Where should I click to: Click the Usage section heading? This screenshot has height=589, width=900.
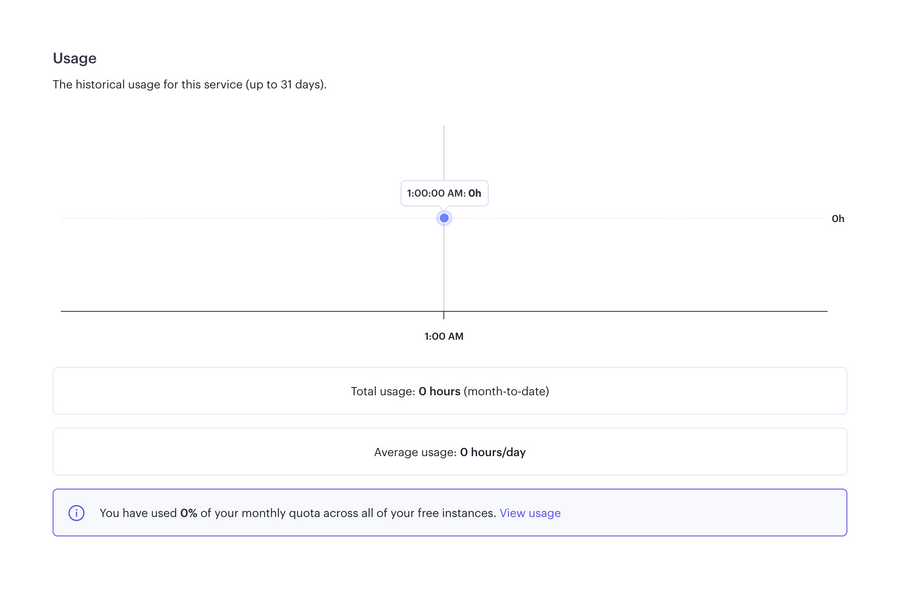coord(74,58)
